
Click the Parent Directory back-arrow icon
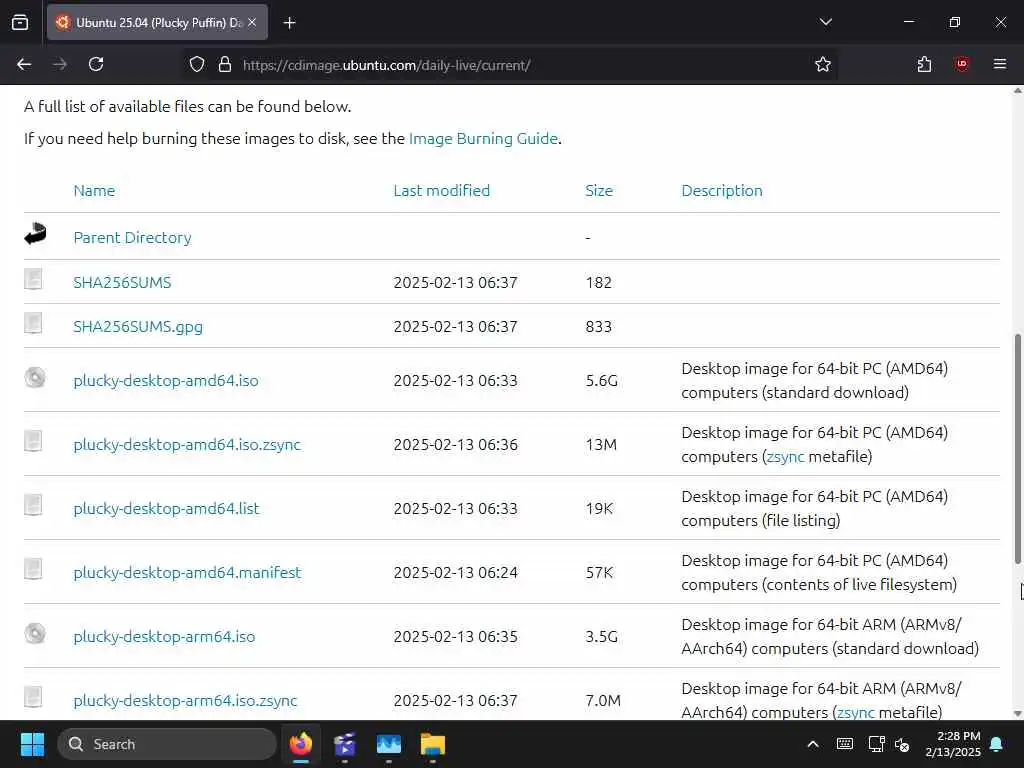(x=35, y=234)
